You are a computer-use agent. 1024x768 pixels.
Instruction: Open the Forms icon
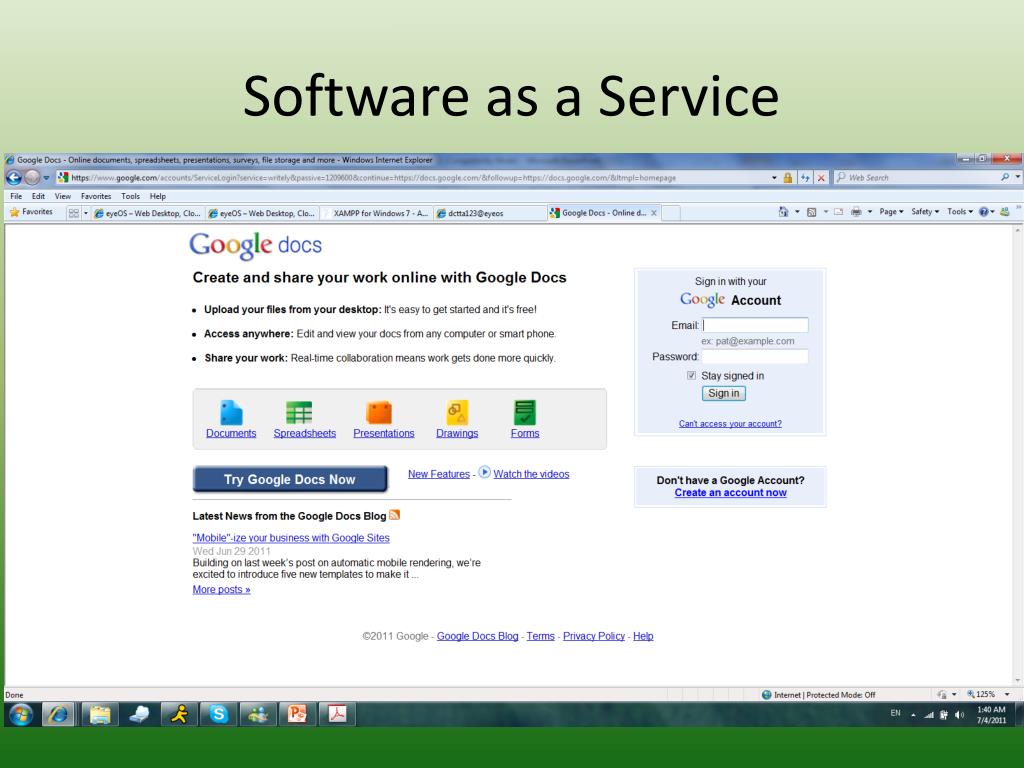coord(524,413)
